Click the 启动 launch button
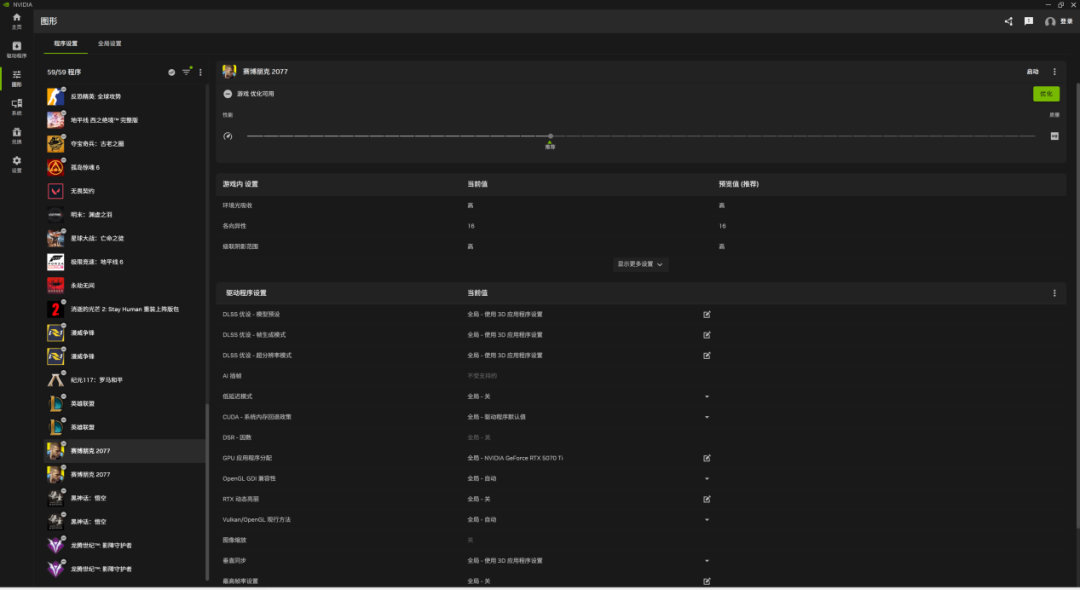 coord(1032,72)
